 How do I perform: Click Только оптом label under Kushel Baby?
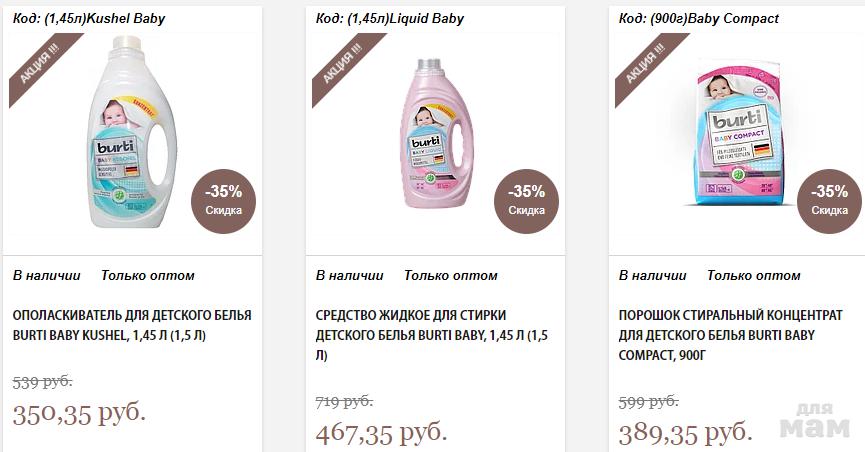pyautogui.click(x=148, y=275)
